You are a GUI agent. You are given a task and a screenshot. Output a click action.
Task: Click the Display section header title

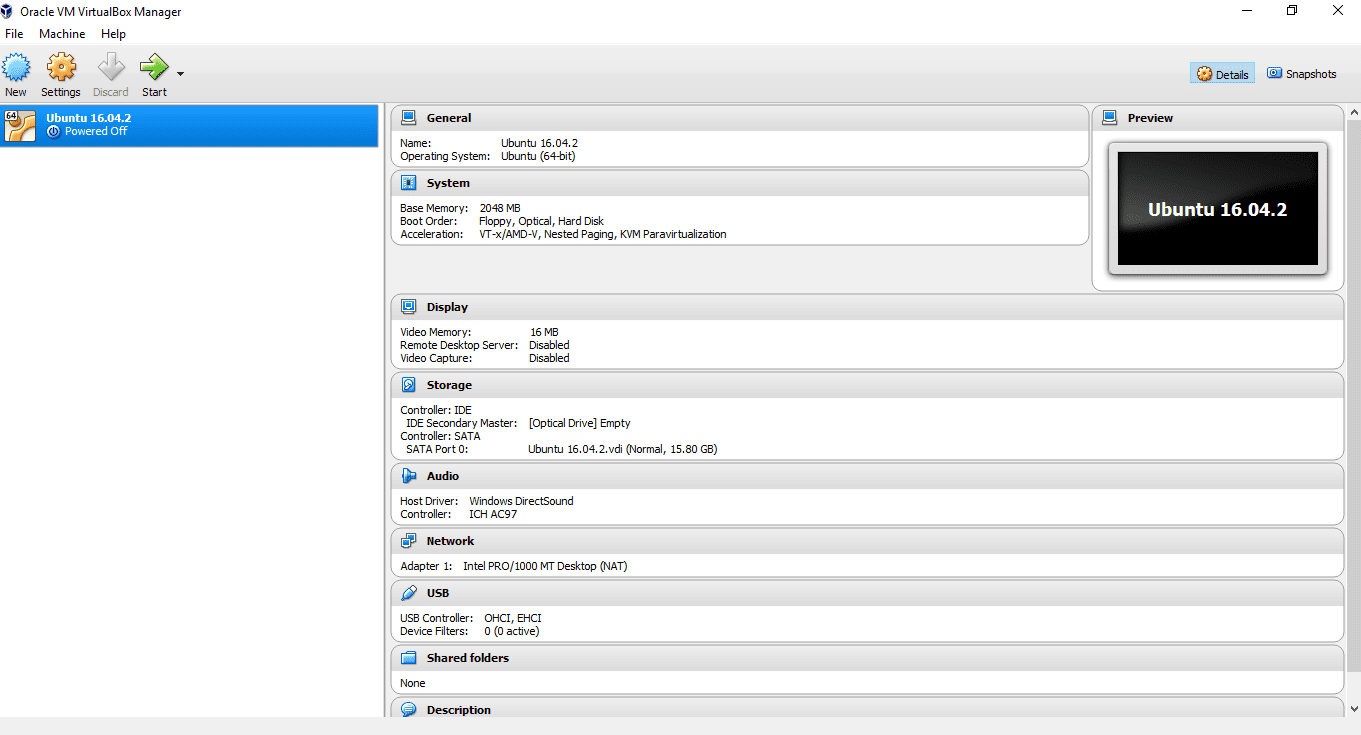coord(447,307)
